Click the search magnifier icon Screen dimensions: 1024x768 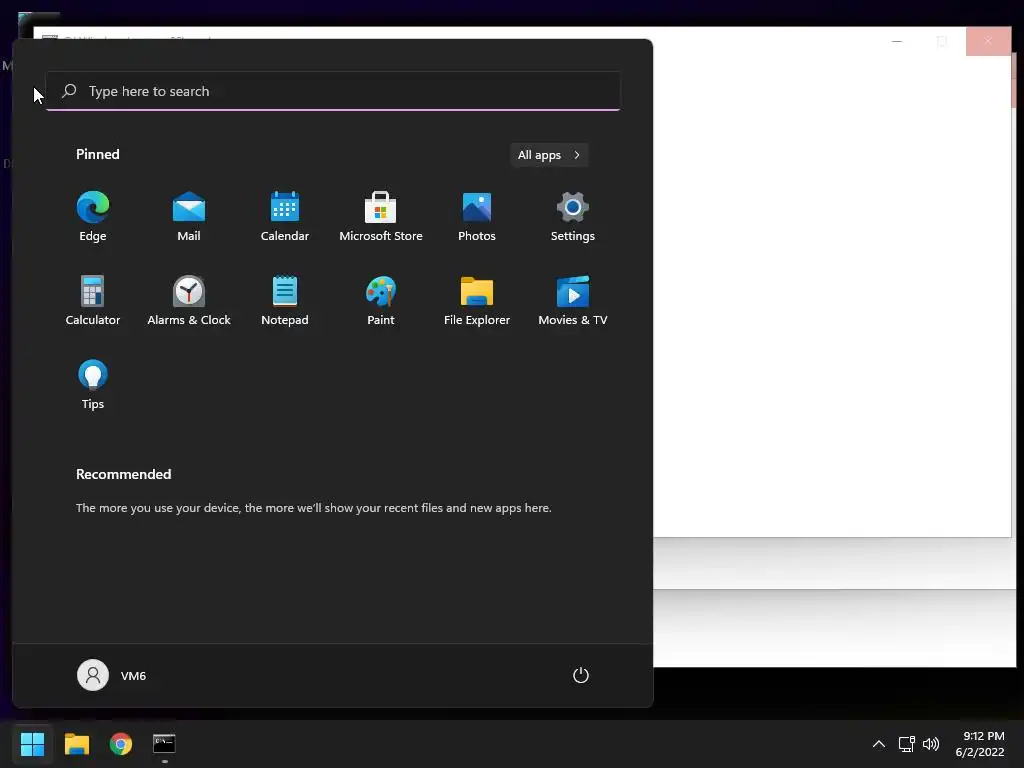(x=69, y=91)
